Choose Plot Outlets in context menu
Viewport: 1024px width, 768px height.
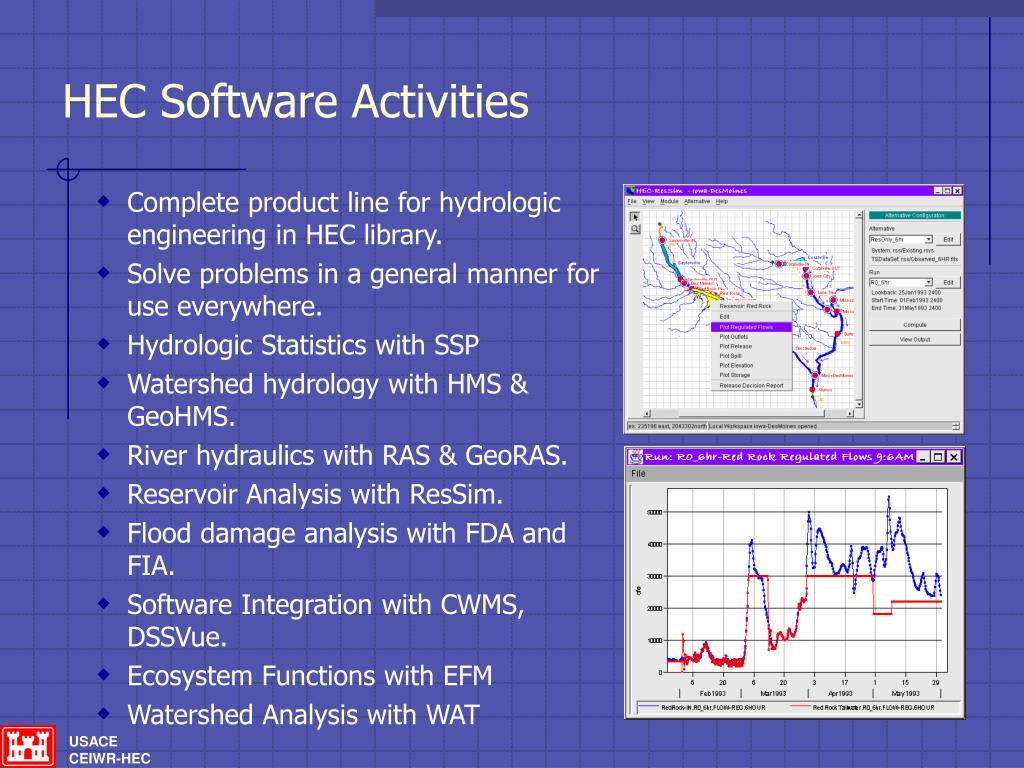(x=752, y=336)
